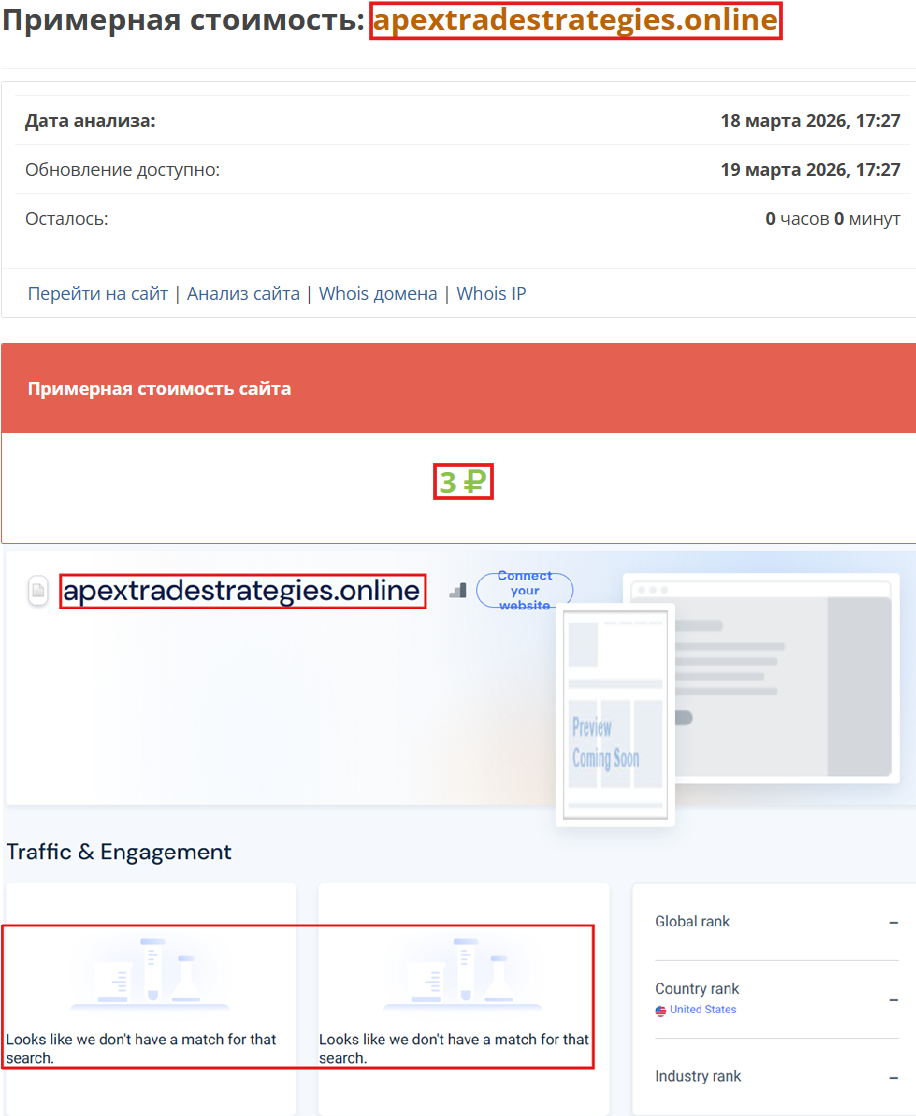Image resolution: width=916 pixels, height=1116 pixels.
Task: Open the Whois IP link
Action: (x=491, y=293)
